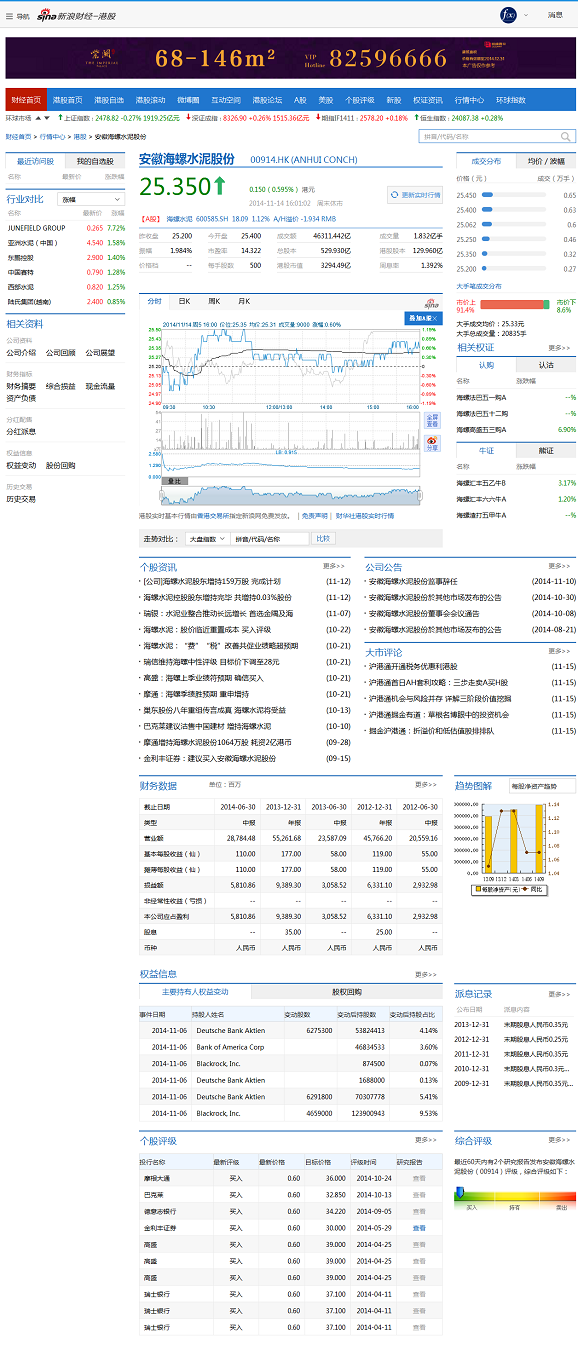Open the 大盘指数 comparison dropdown
This screenshot has width=578, height=1362.
(x=207, y=538)
